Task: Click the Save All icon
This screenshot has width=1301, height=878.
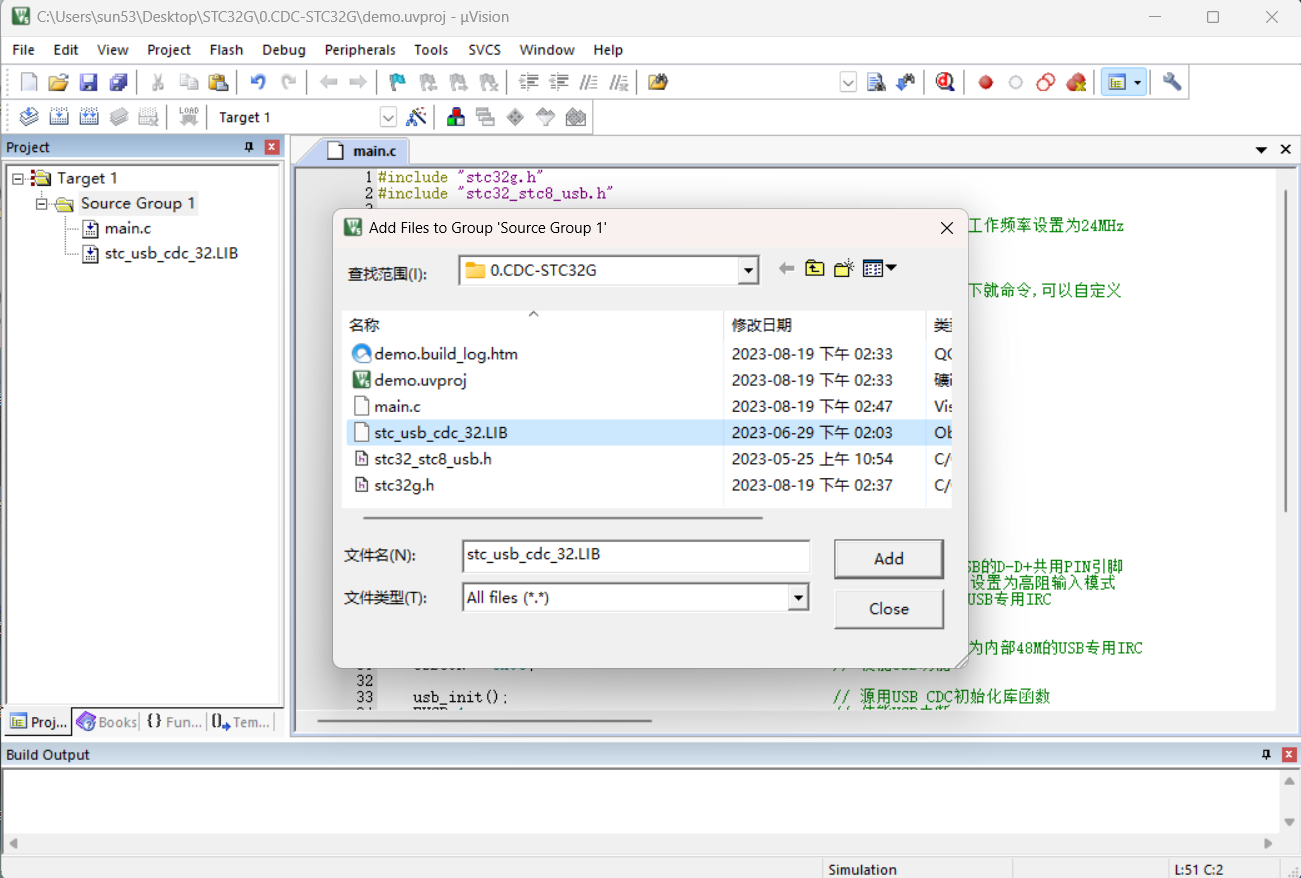Action: pyautogui.click(x=119, y=82)
